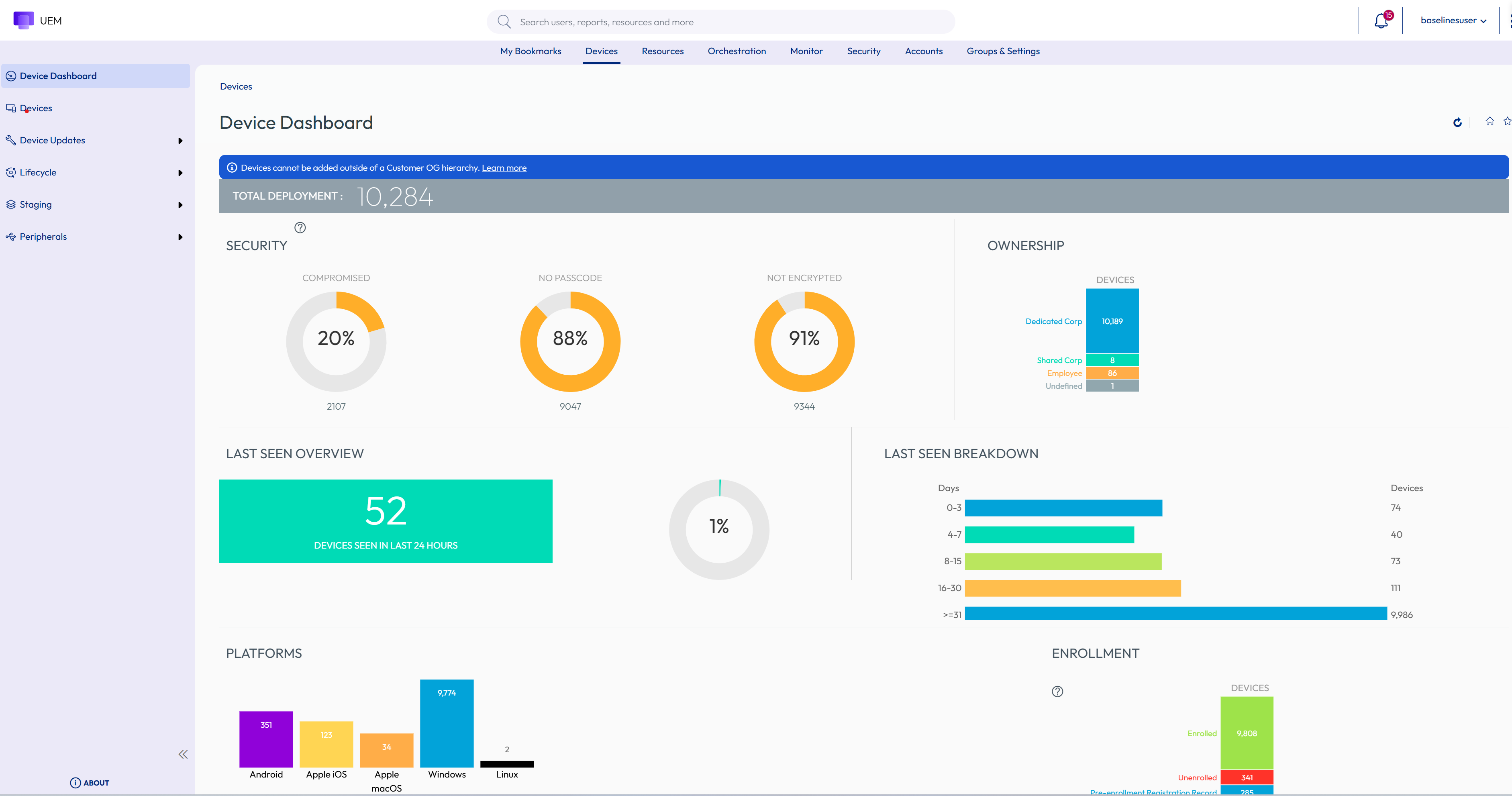Expand the Device Updates submenu arrow
Image resolution: width=1512 pixels, height=796 pixels.
coord(180,140)
